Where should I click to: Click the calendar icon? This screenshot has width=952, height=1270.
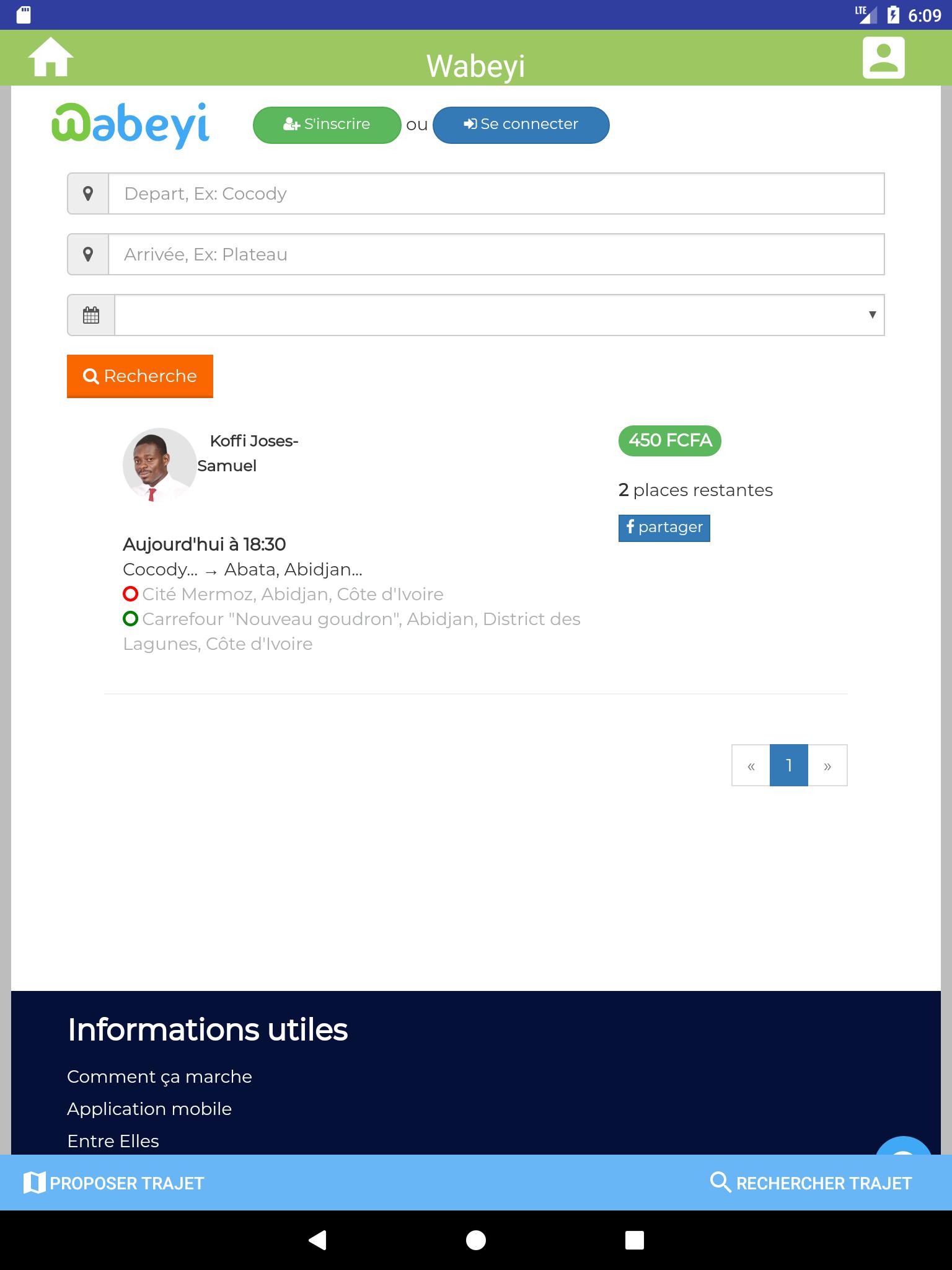coord(91,315)
